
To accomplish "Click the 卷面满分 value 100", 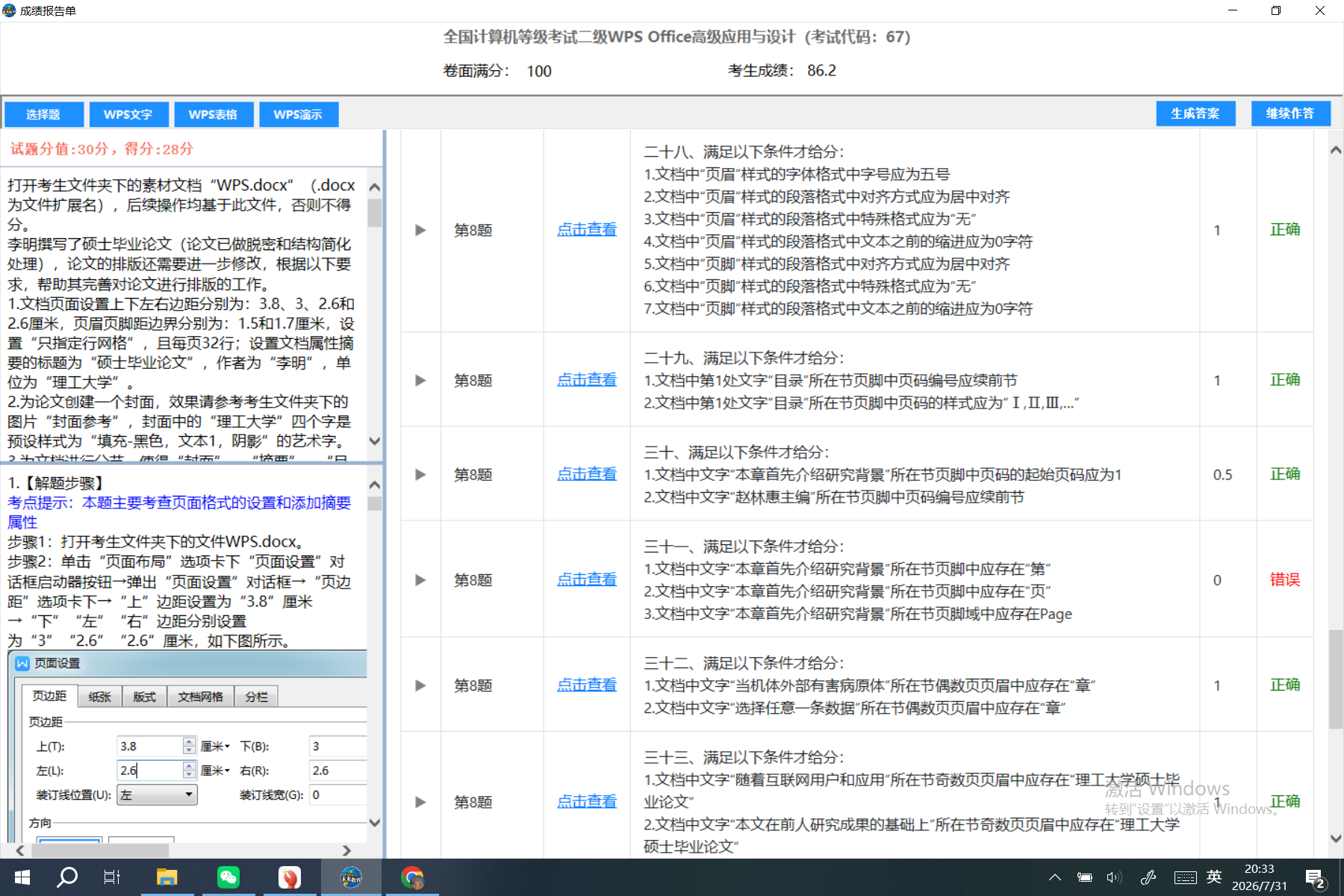I will click(x=539, y=71).
